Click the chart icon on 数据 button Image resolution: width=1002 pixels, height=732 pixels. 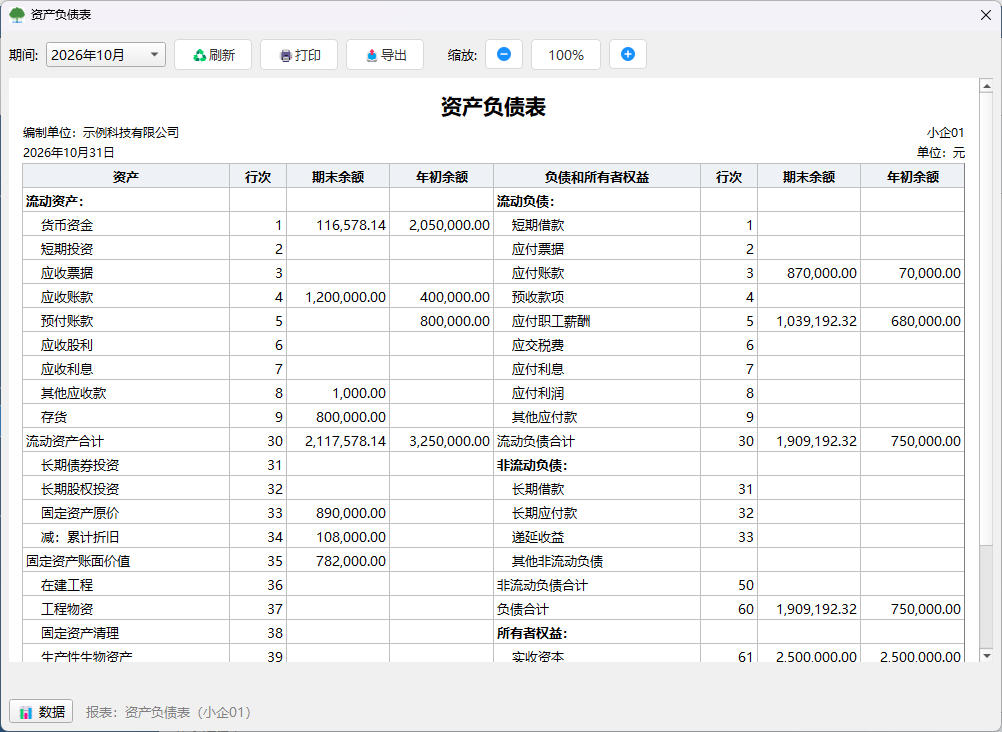pyautogui.click(x=26, y=712)
